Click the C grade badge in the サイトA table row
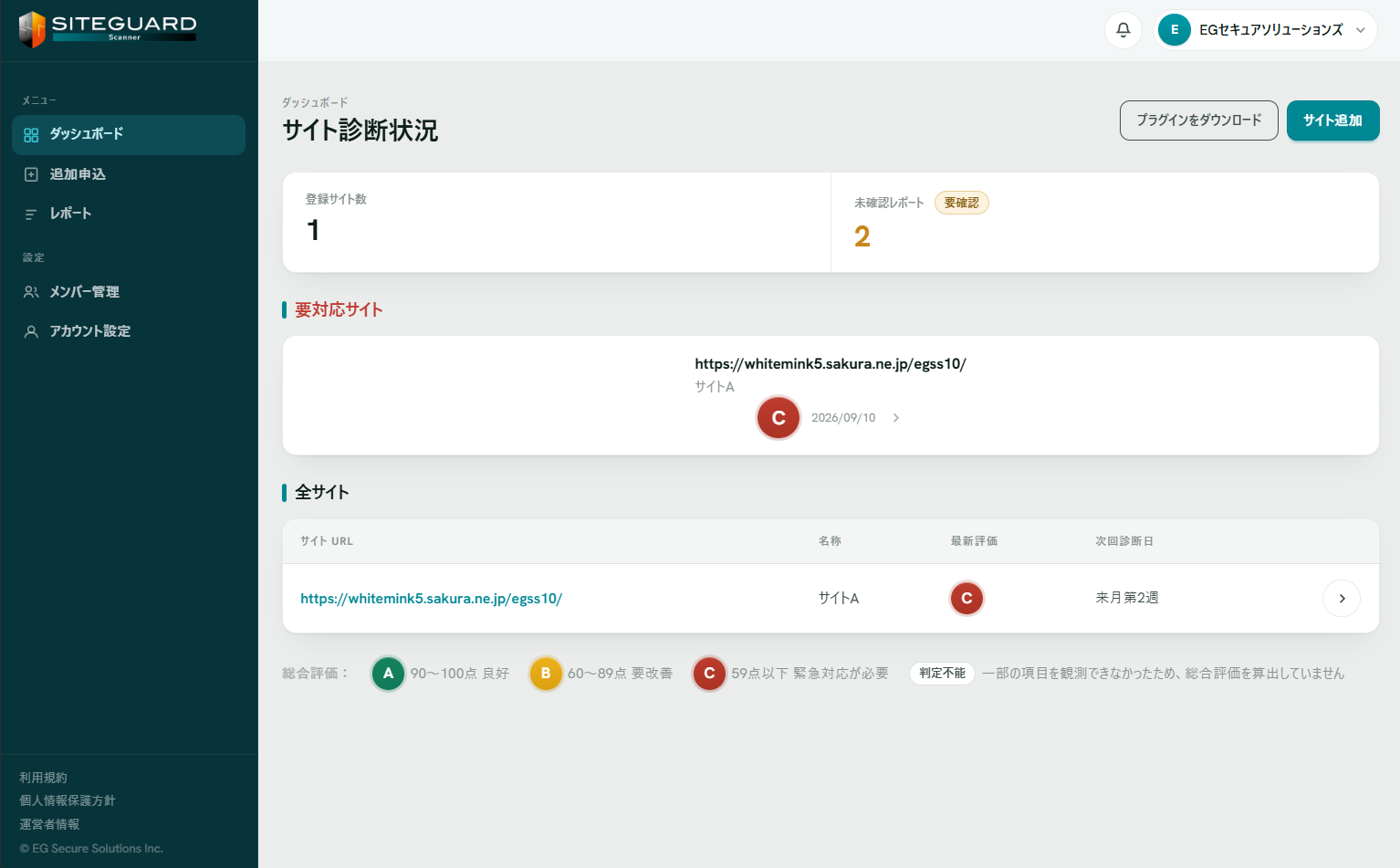The height and width of the screenshot is (868, 1400). pos(966,599)
